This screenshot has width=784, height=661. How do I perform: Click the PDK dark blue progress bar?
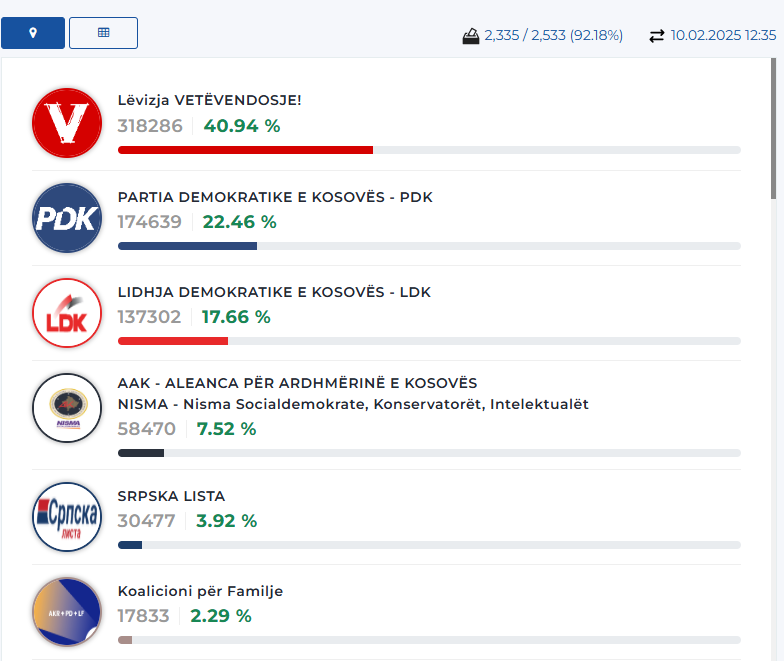187,245
